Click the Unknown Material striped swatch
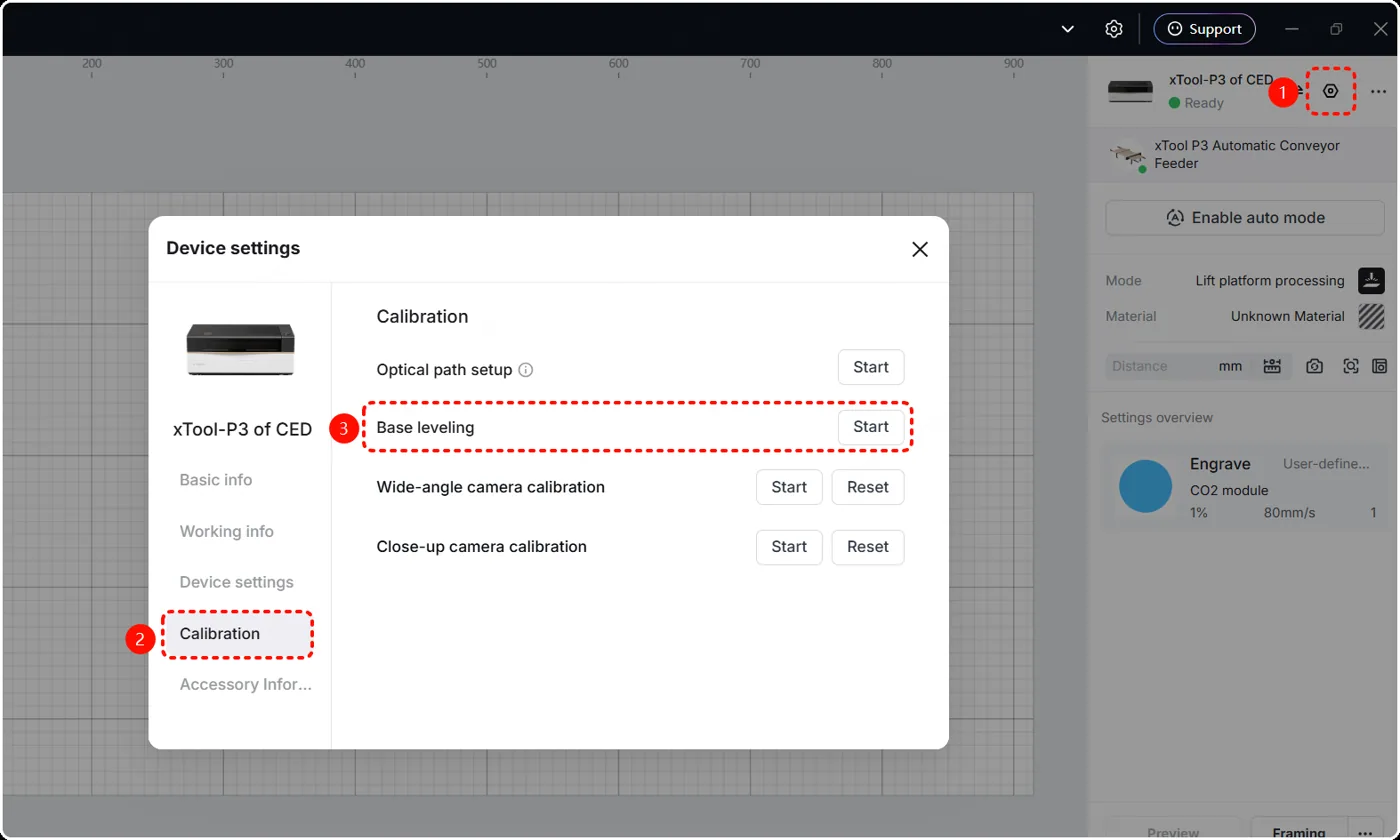1400x840 pixels. (x=1371, y=316)
